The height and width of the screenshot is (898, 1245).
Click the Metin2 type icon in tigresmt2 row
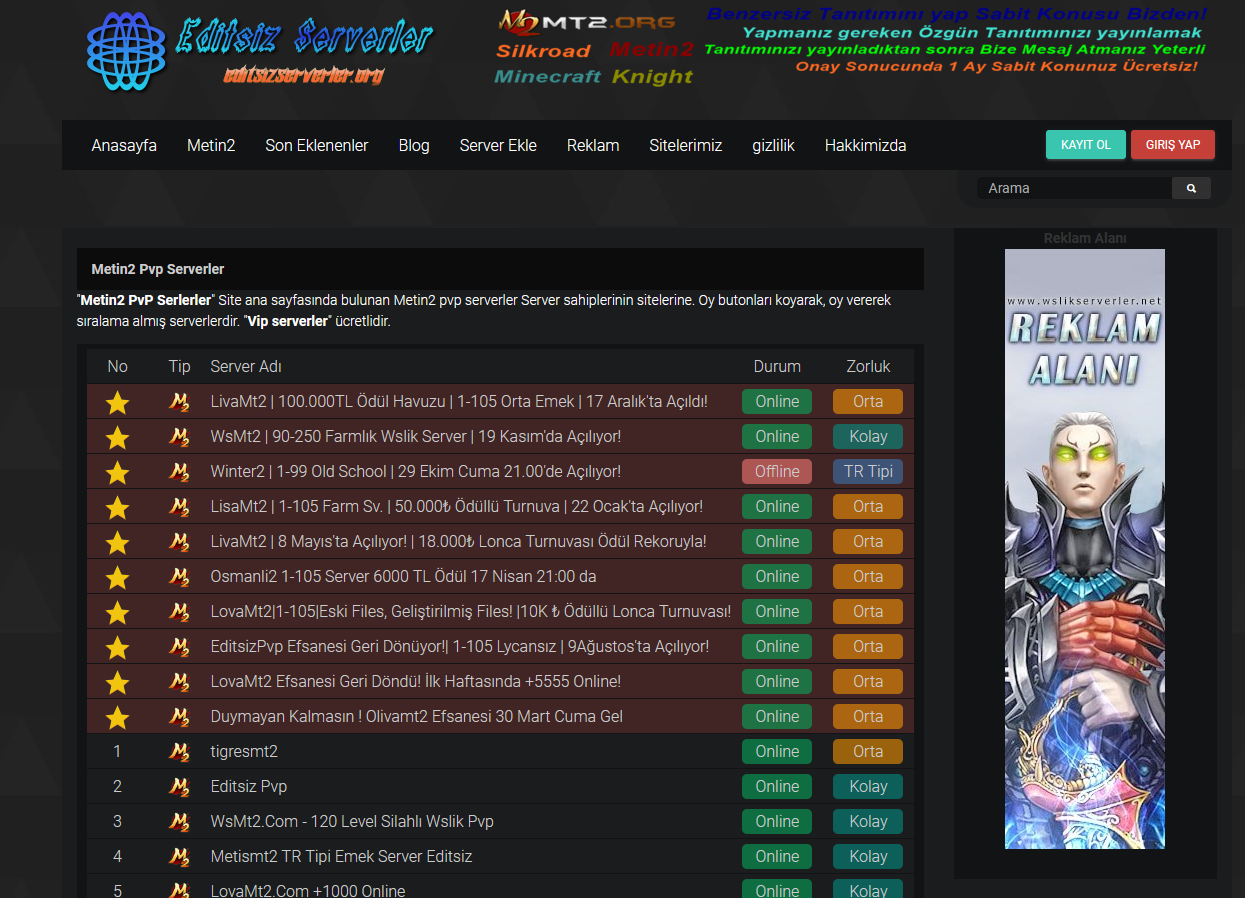(179, 752)
